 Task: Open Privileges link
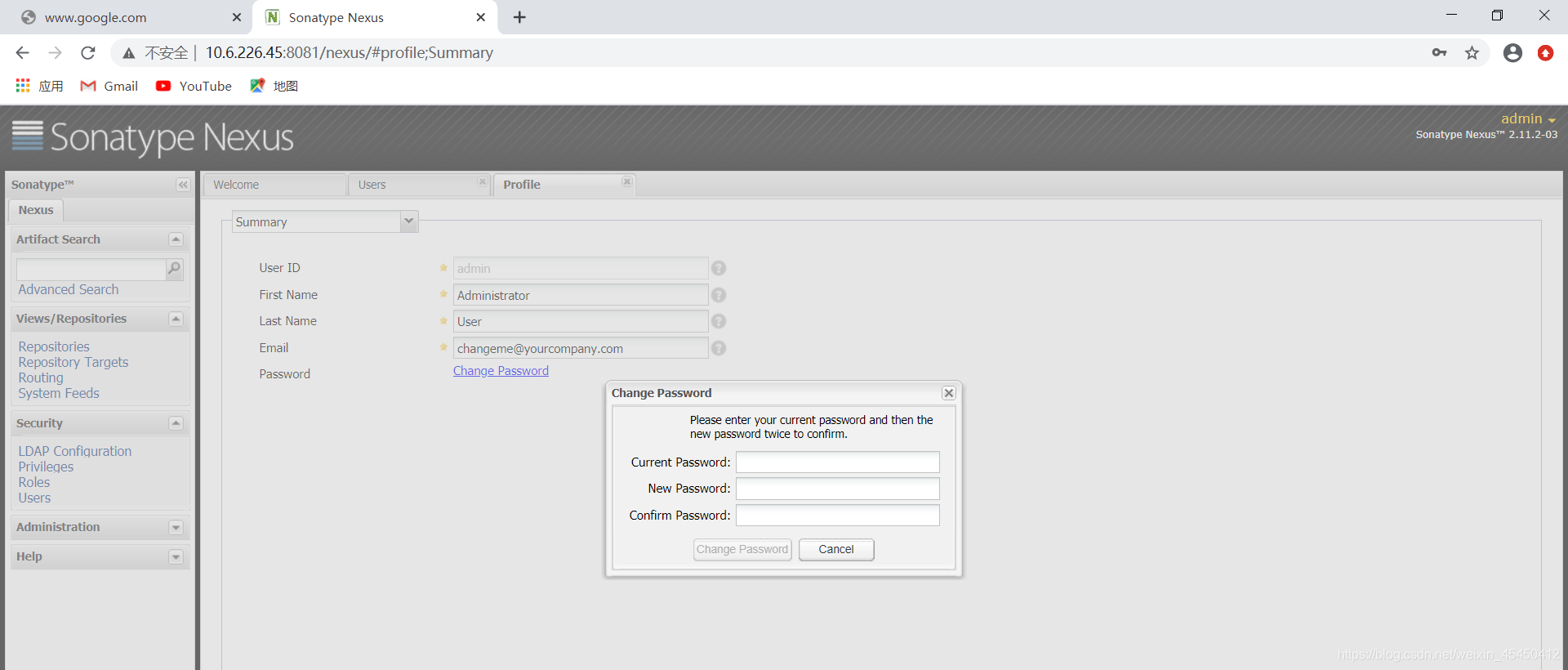tap(46, 467)
